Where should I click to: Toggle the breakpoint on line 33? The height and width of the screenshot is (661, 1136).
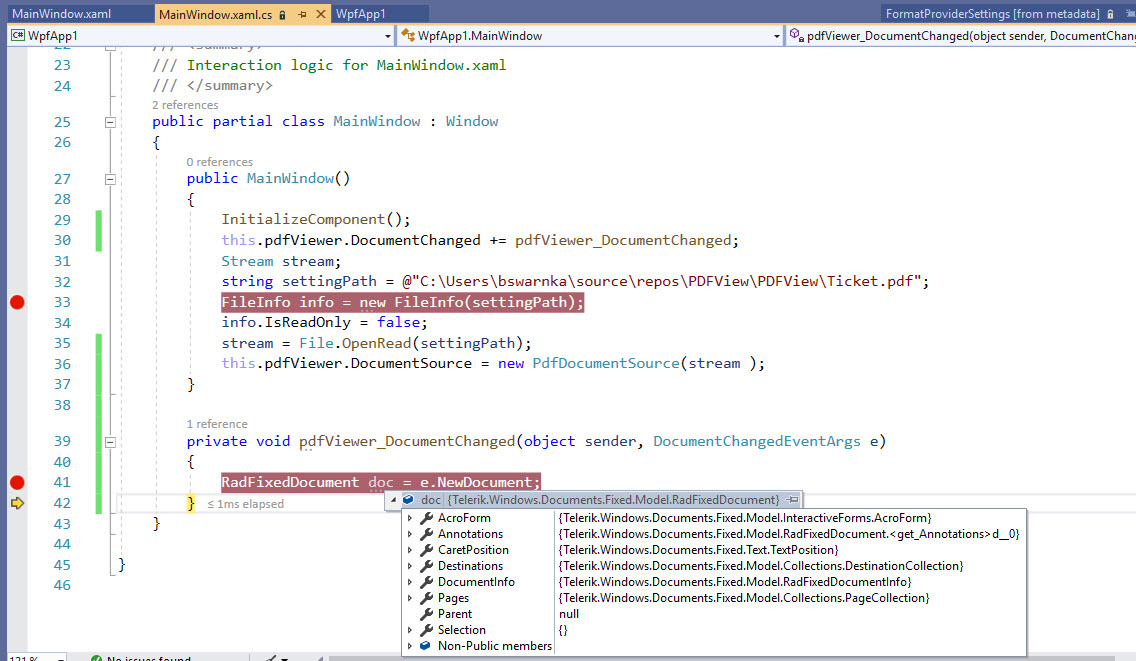point(17,302)
